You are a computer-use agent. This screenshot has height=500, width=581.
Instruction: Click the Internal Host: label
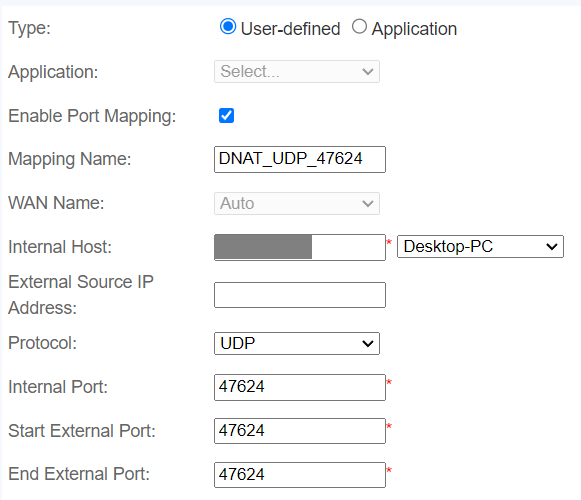[x=60, y=247]
